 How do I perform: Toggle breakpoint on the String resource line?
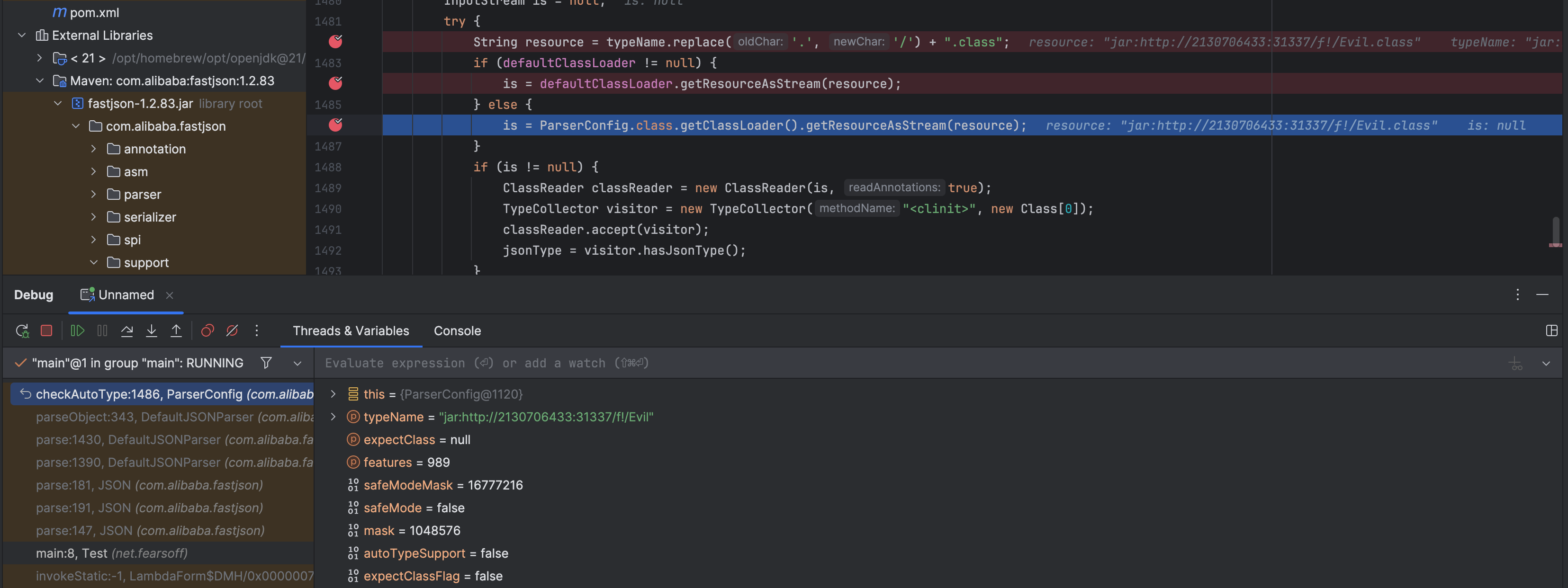(x=335, y=41)
